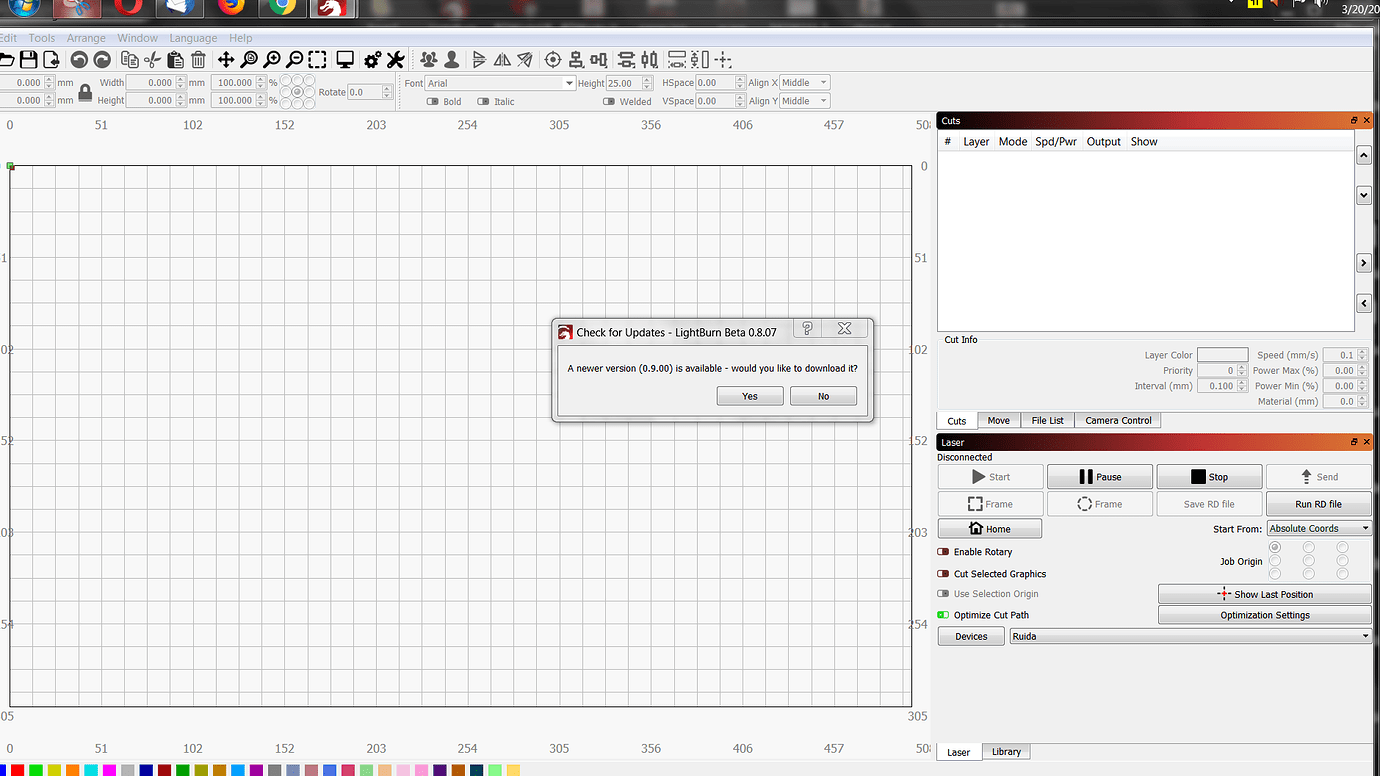
Task: Toggle Enable Rotary switch
Action: (943, 552)
